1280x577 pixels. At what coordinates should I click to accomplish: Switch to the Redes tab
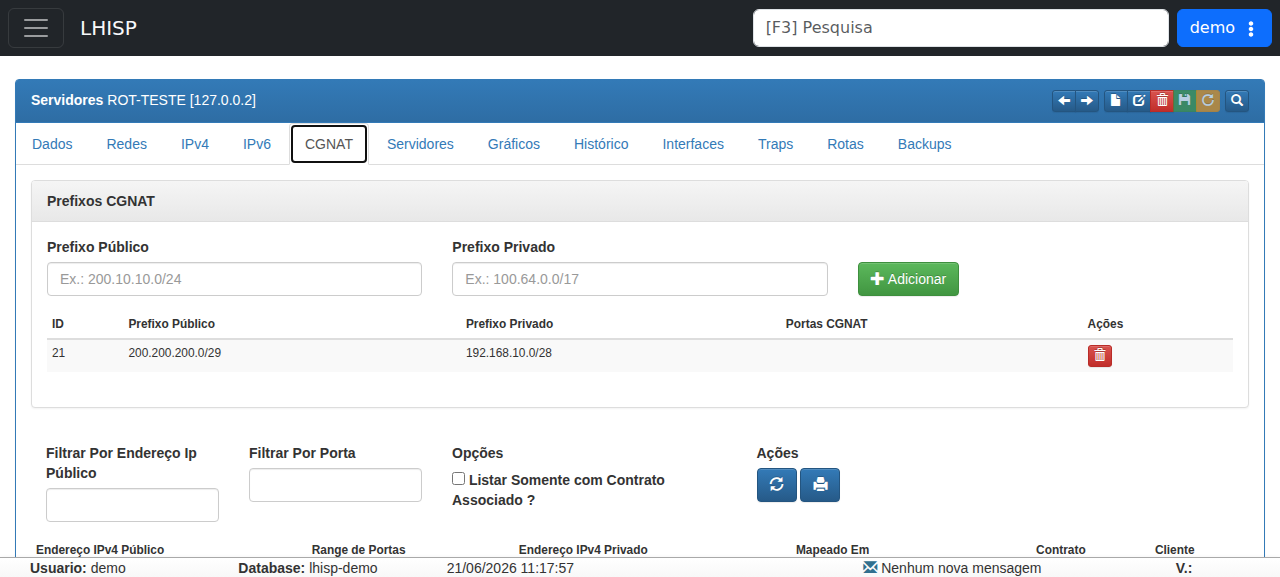tap(127, 144)
